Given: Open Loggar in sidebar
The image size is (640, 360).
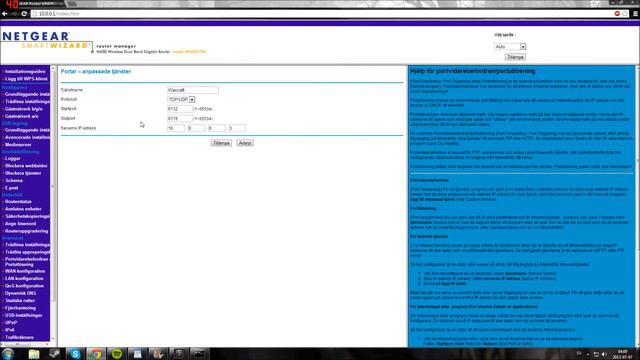Looking at the screenshot, I should [x=13, y=158].
